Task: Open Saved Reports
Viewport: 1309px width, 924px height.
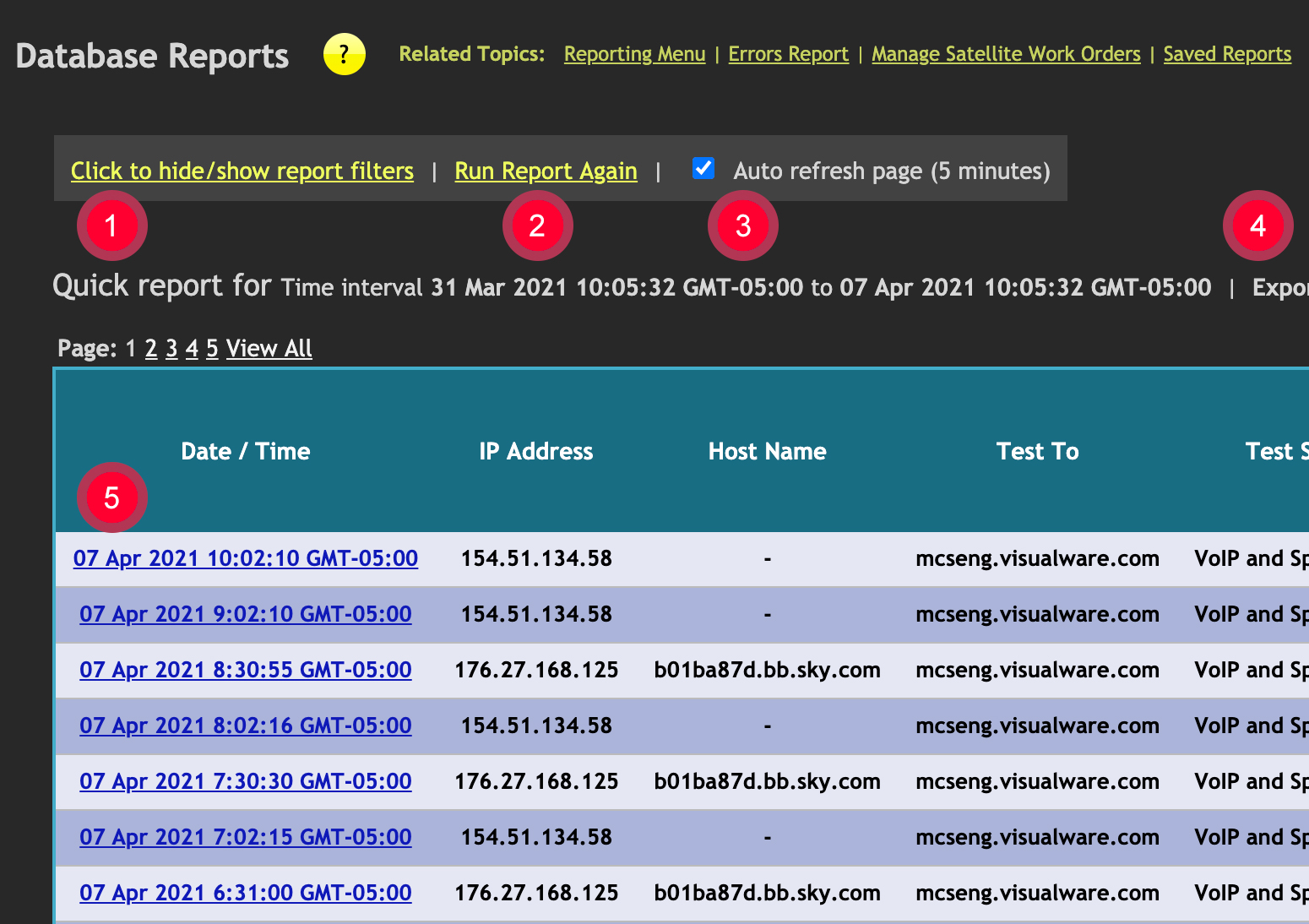Action: [1227, 53]
